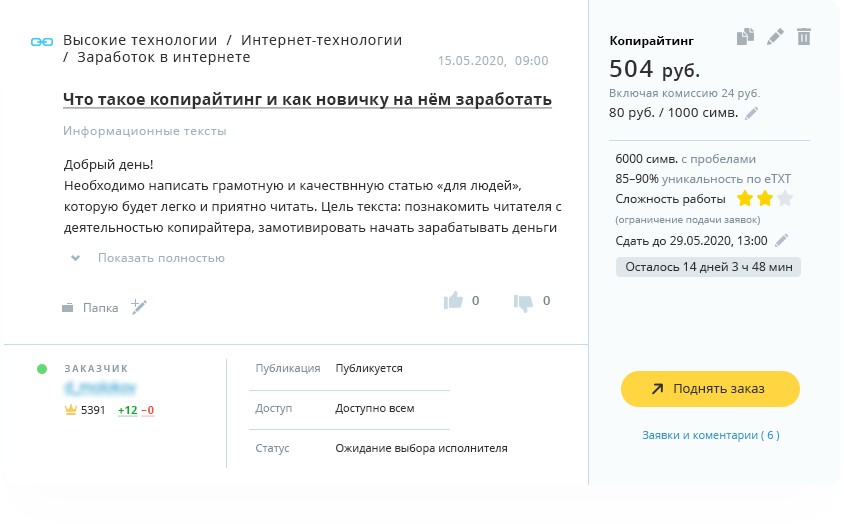Edit the 80 руб. per 1000 rate
This screenshot has height=524, width=844.
(x=752, y=113)
